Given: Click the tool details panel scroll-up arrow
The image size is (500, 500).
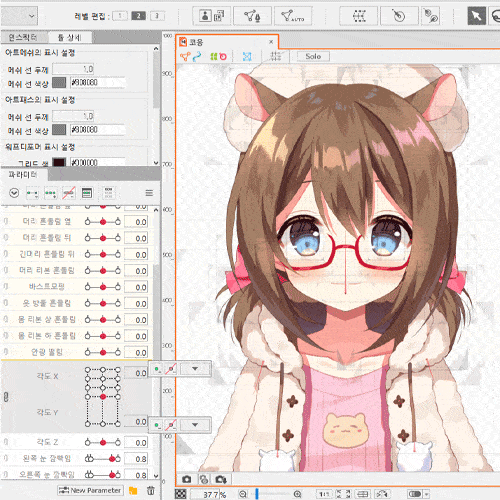Looking at the screenshot, I should [x=156, y=49].
